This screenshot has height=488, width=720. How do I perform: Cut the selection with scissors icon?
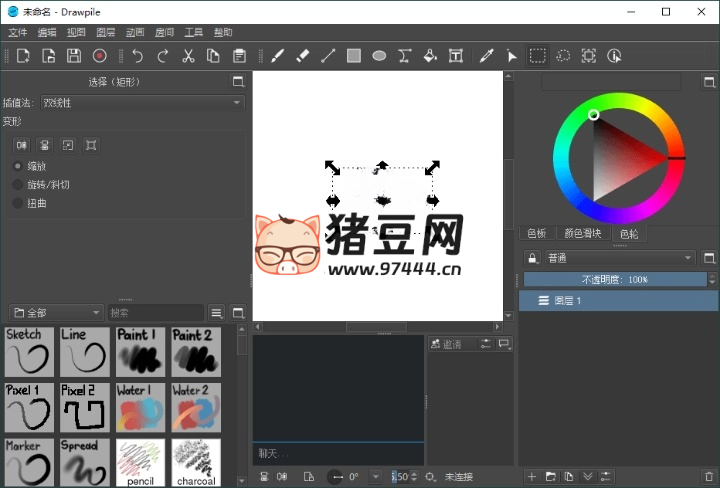point(188,56)
